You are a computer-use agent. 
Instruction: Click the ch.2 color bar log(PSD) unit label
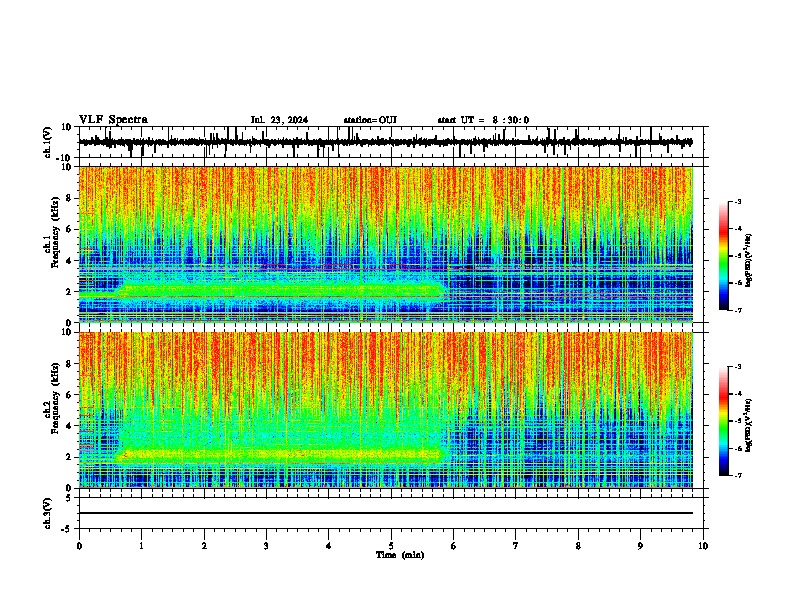749,425
